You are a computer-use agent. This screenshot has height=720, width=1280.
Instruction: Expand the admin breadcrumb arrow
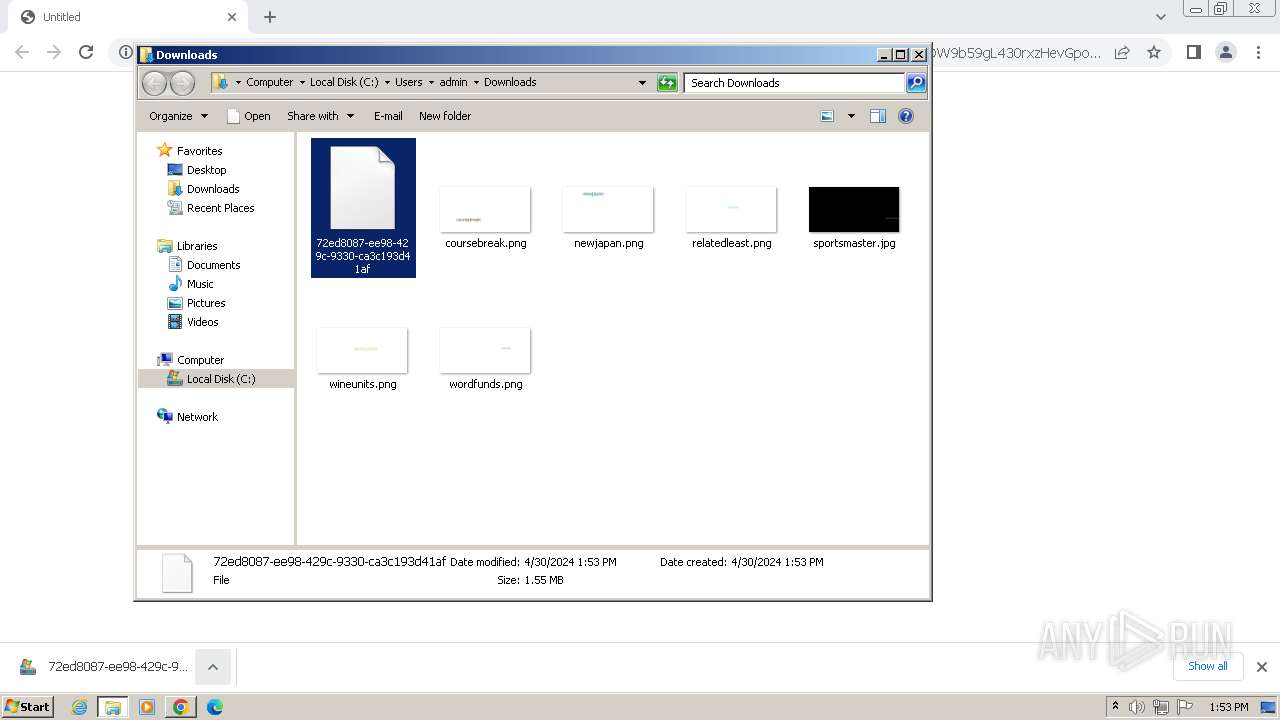click(476, 83)
